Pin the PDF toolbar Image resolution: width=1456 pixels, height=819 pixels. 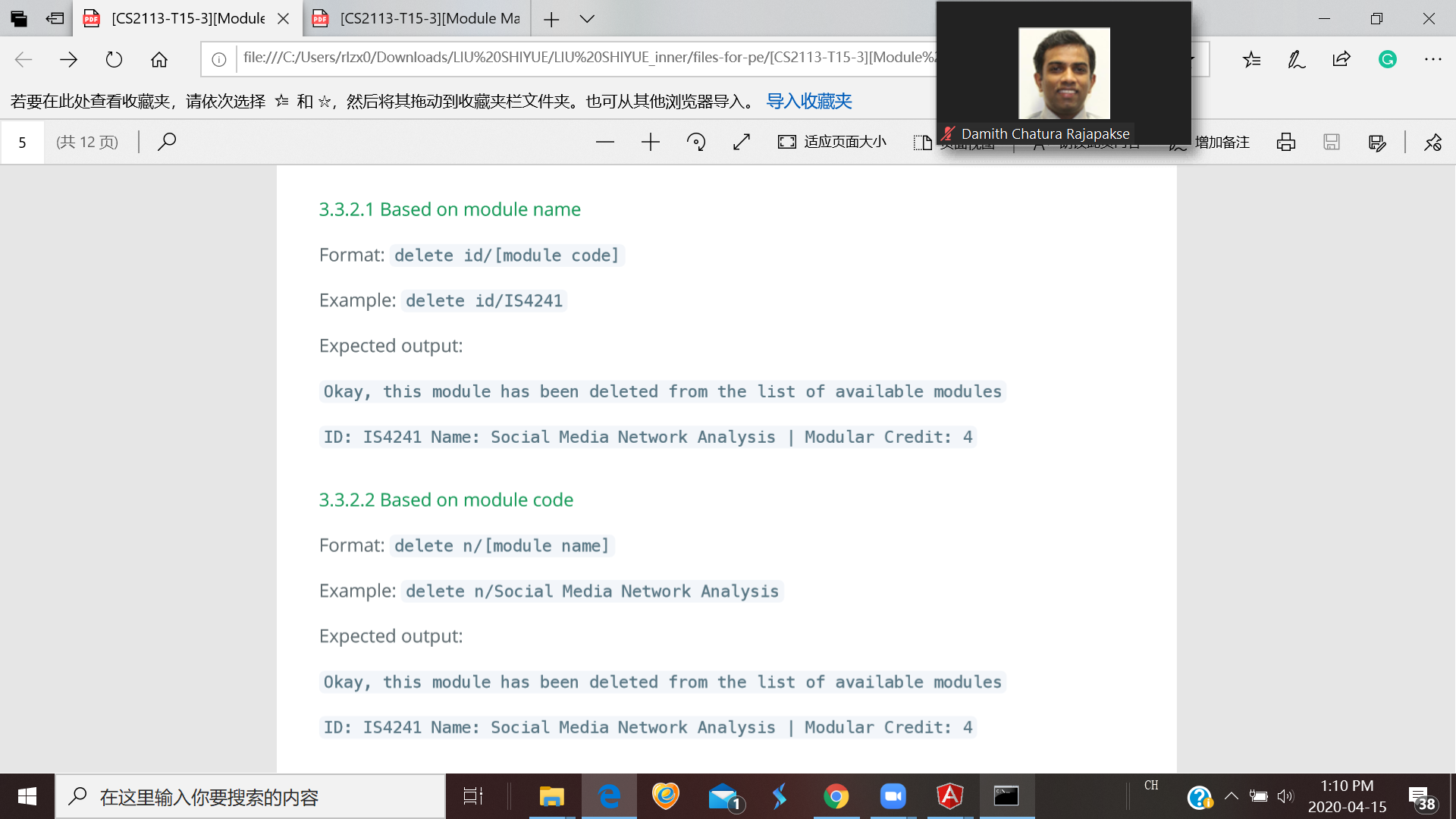pyautogui.click(x=1432, y=142)
